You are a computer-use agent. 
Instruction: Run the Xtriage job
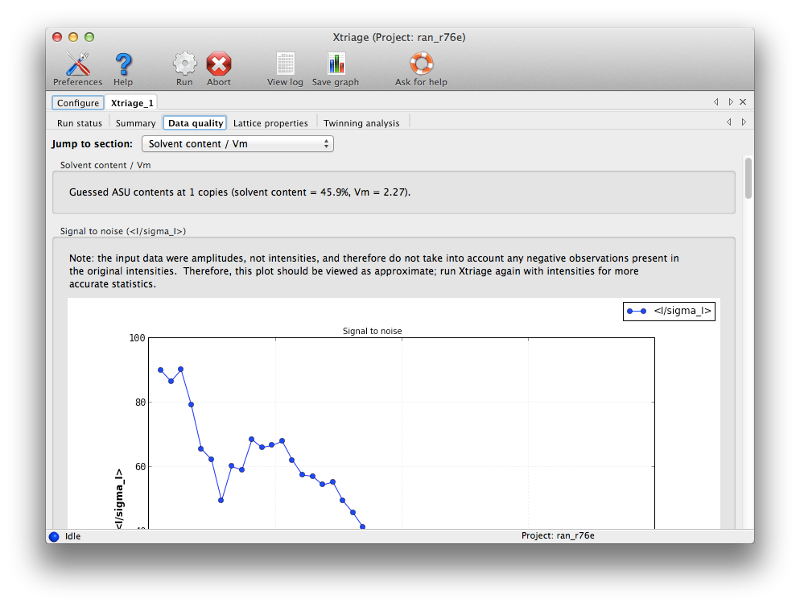coord(184,62)
